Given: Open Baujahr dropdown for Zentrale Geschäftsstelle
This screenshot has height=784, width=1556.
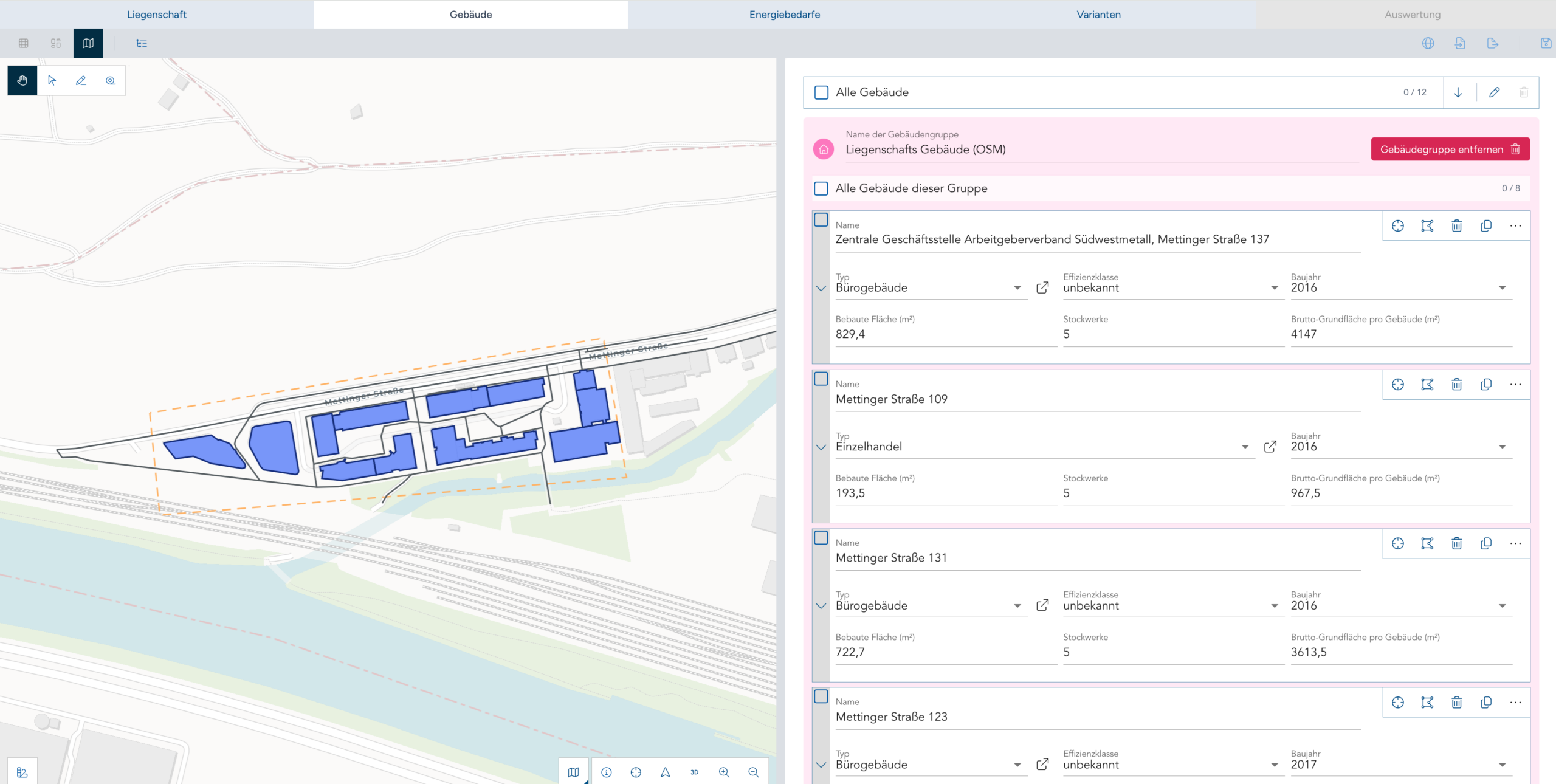Looking at the screenshot, I should 1401,287.
